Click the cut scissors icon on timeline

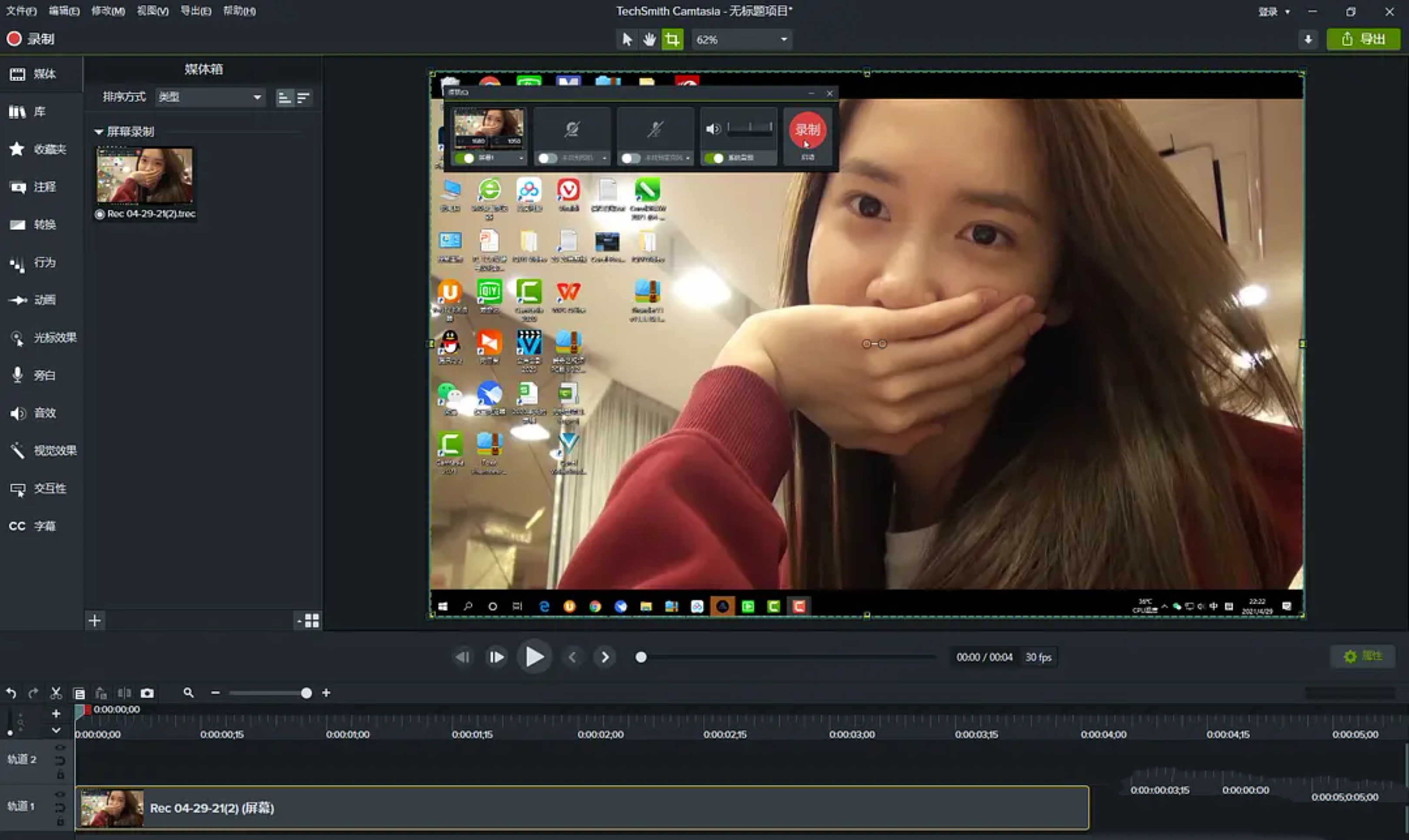click(x=56, y=693)
